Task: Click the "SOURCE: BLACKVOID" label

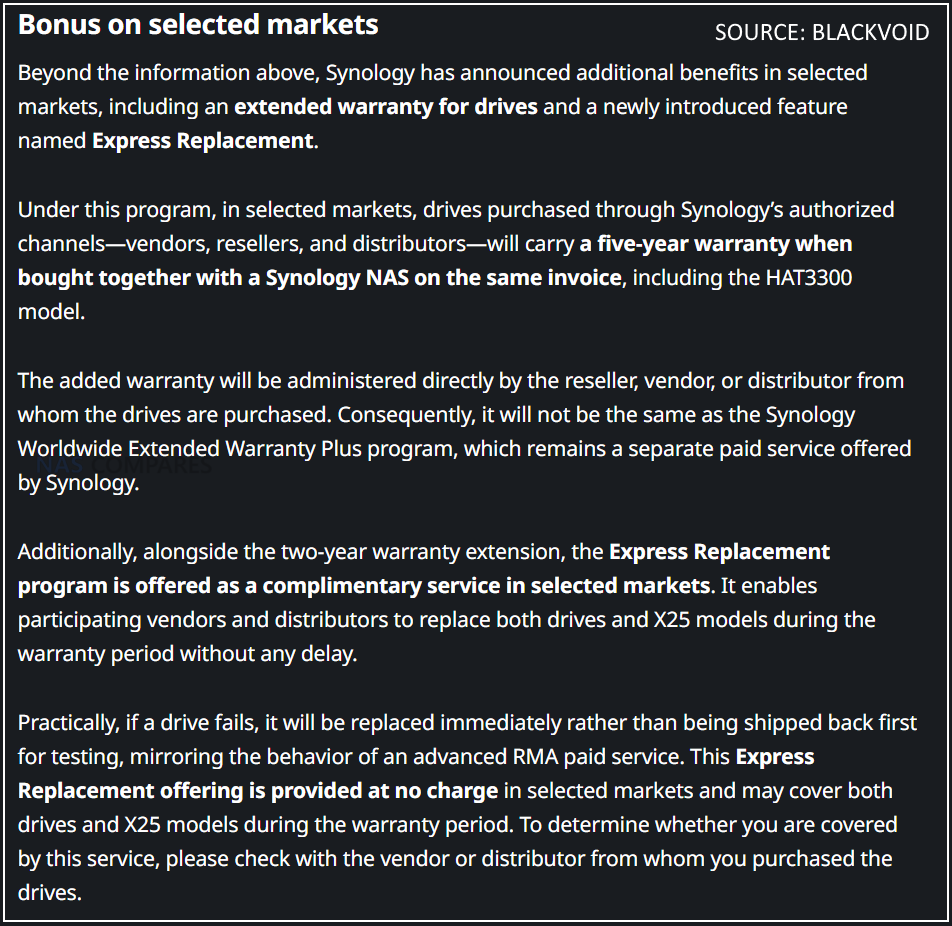Action: tap(821, 32)
